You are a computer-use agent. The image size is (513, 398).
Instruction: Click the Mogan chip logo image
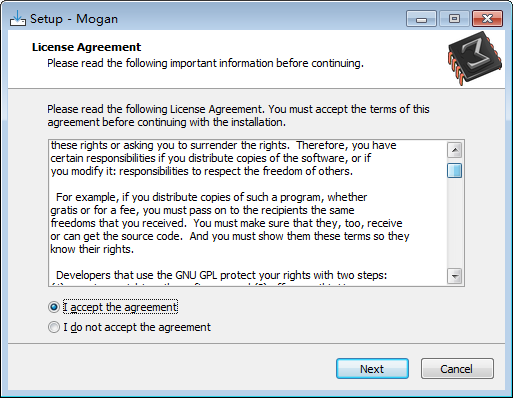point(475,58)
